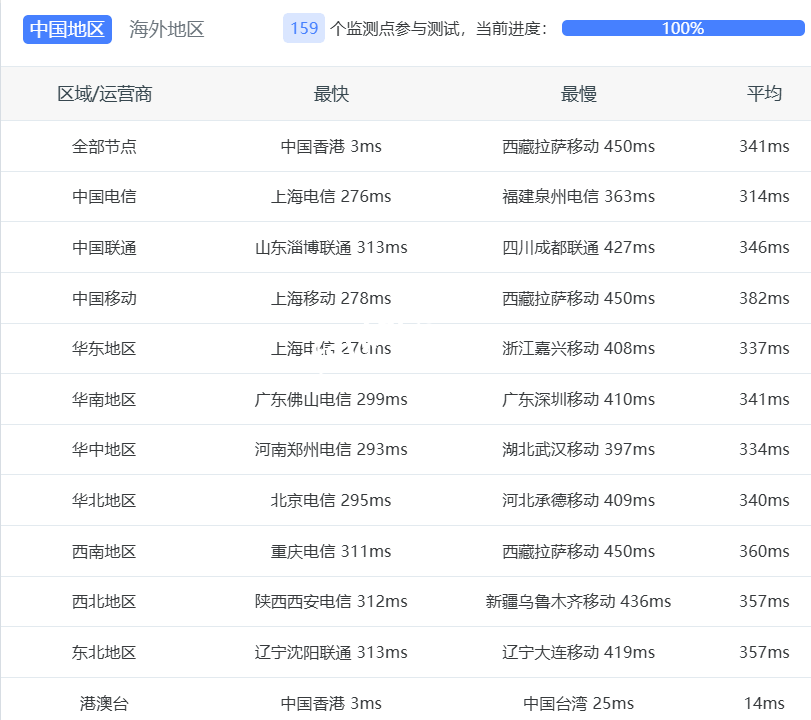Select 河南郑州电信 293ms entry
Screen dimensions: 811x720
coord(331,450)
